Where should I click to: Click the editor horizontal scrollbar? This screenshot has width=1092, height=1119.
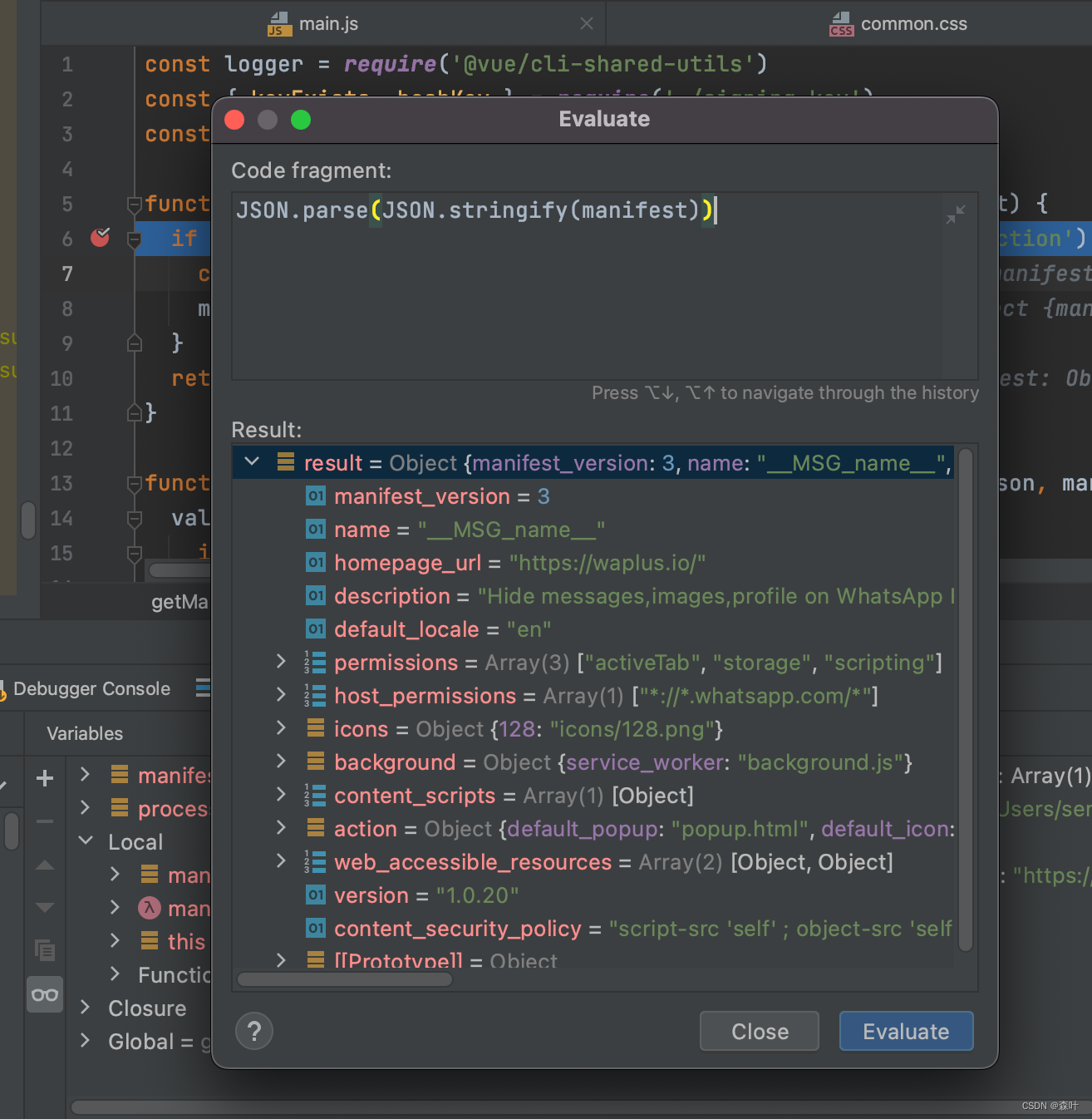click(180, 570)
